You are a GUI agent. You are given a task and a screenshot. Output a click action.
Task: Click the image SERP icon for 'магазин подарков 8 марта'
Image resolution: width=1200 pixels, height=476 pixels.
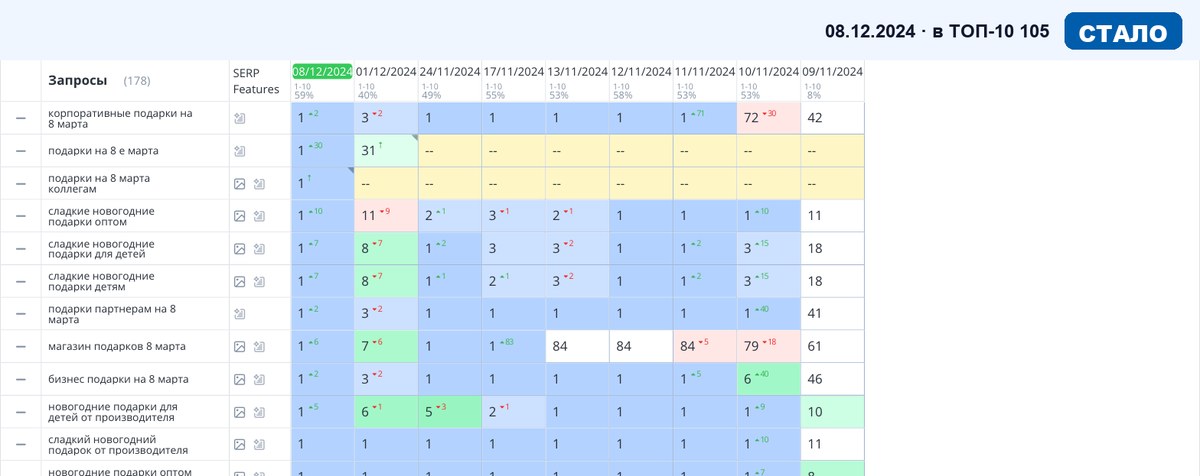(239, 347)
